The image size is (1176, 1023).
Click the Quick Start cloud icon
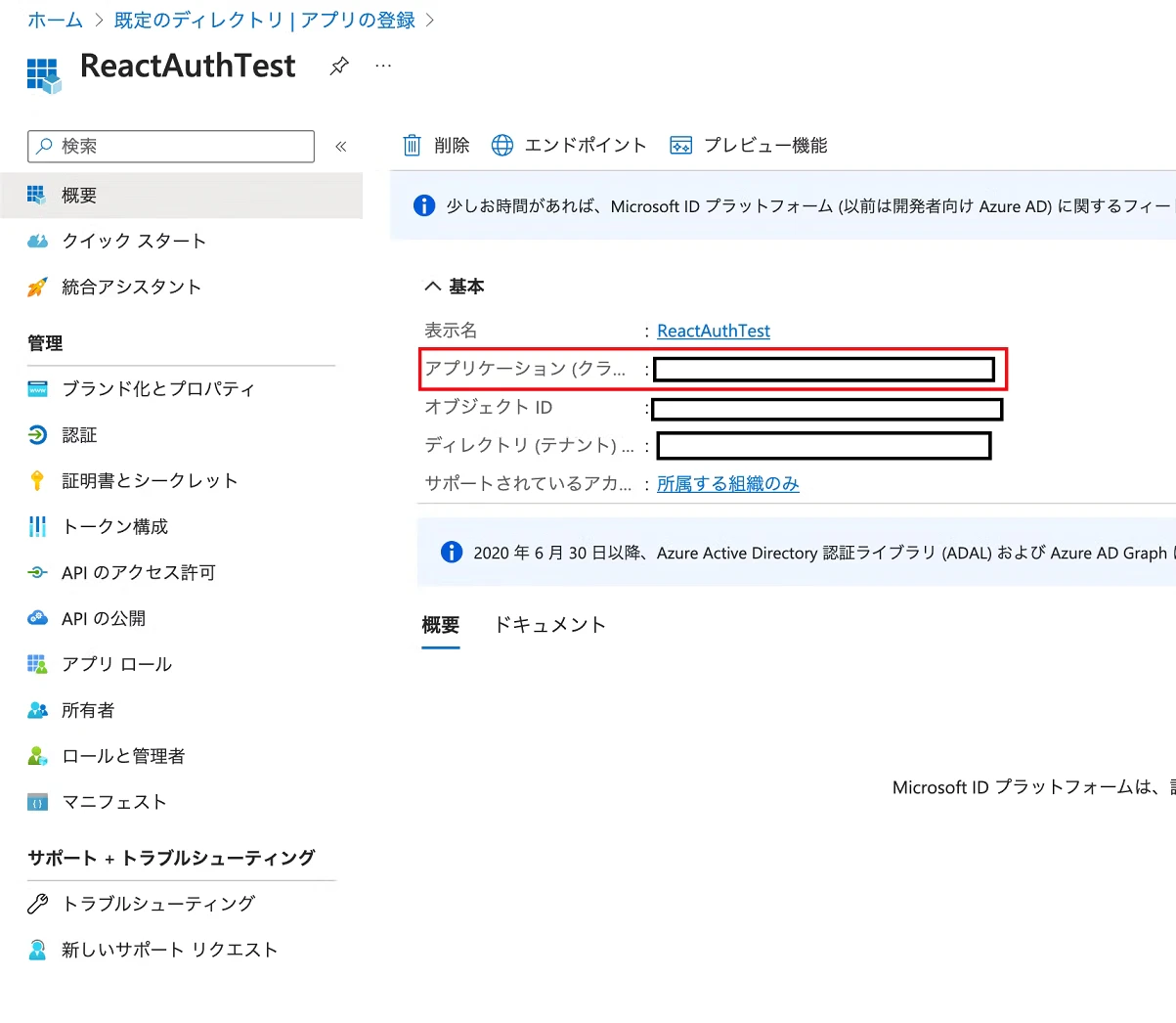pos(37,241)
